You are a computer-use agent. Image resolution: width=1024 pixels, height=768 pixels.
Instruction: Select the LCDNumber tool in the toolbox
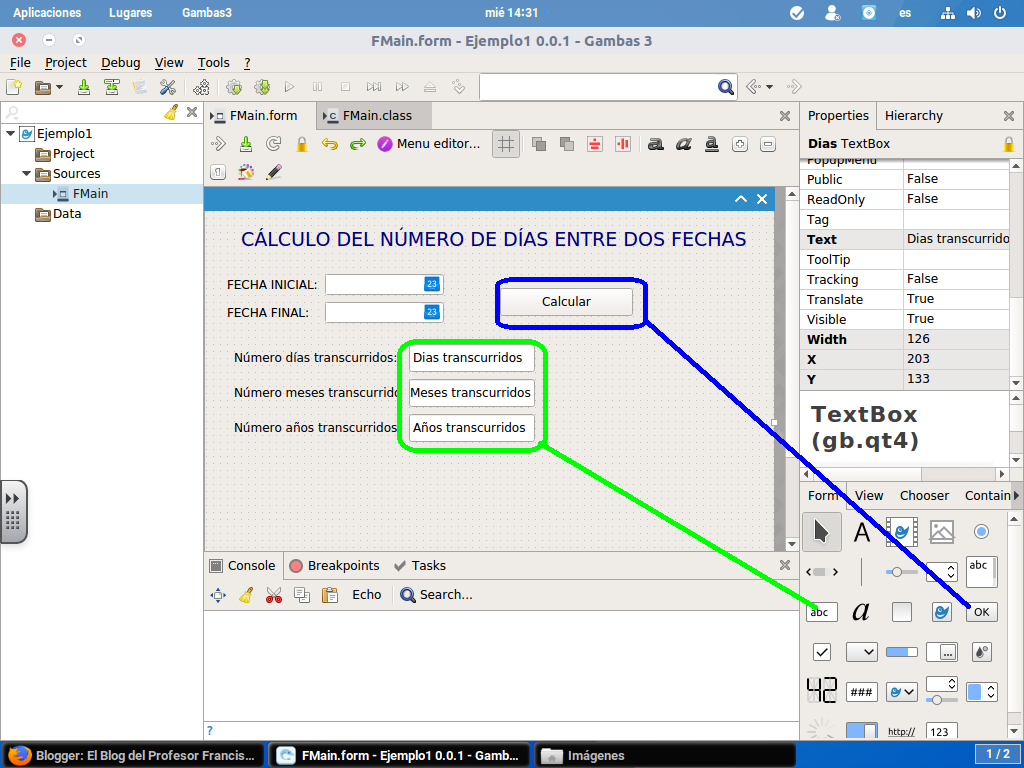click(x=821, y=691)
